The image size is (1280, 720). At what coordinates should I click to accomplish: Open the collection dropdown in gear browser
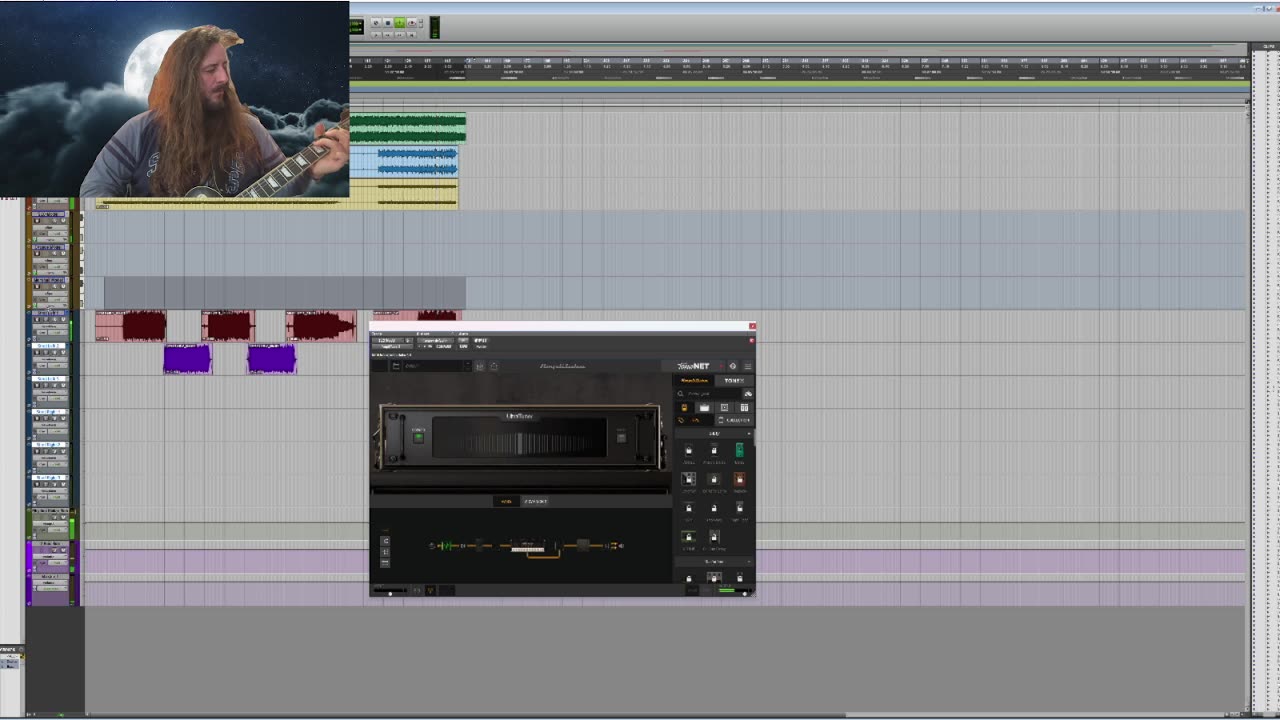(734, 420)
